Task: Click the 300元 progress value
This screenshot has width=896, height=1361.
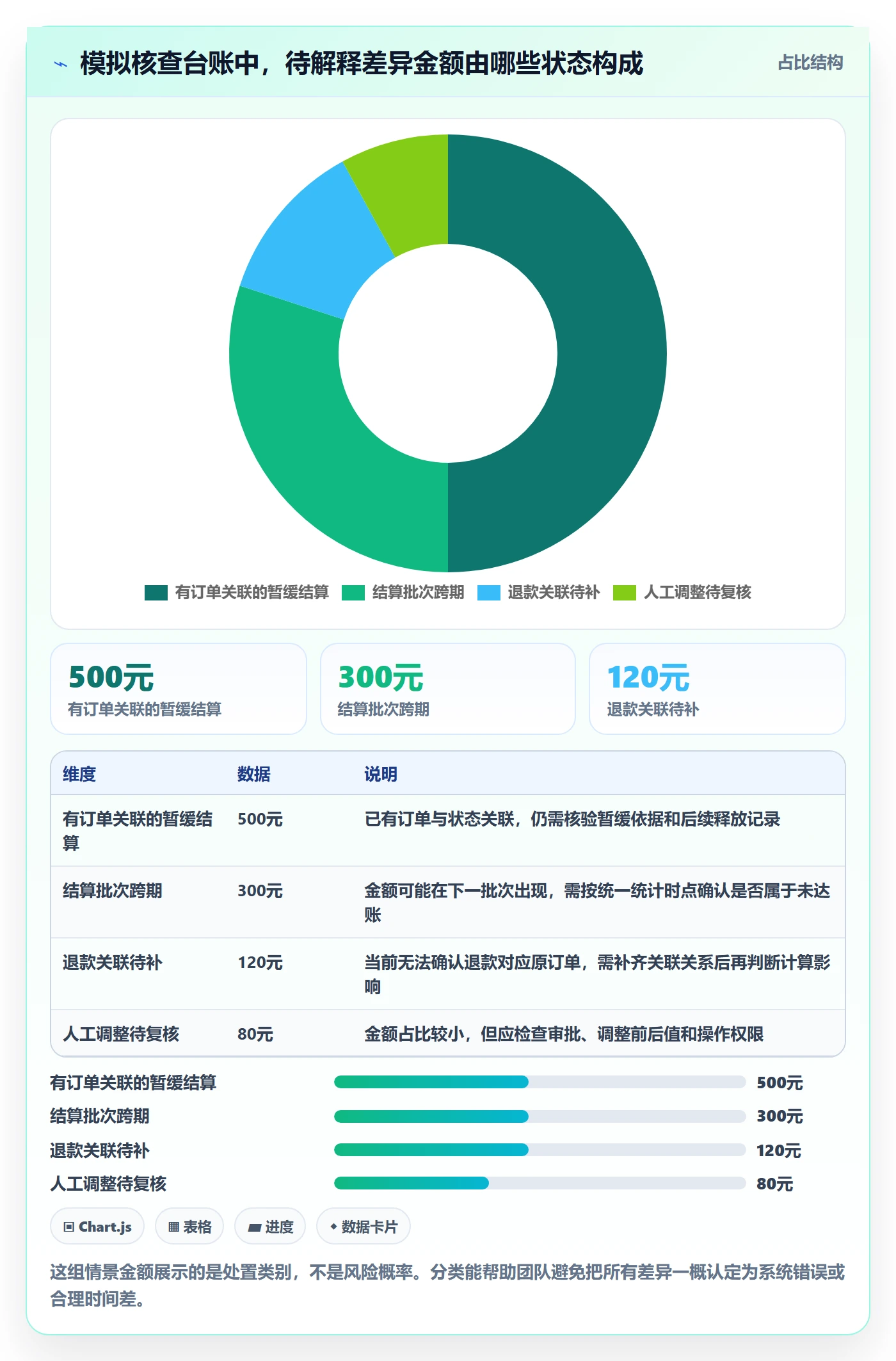Action: 780,1116
